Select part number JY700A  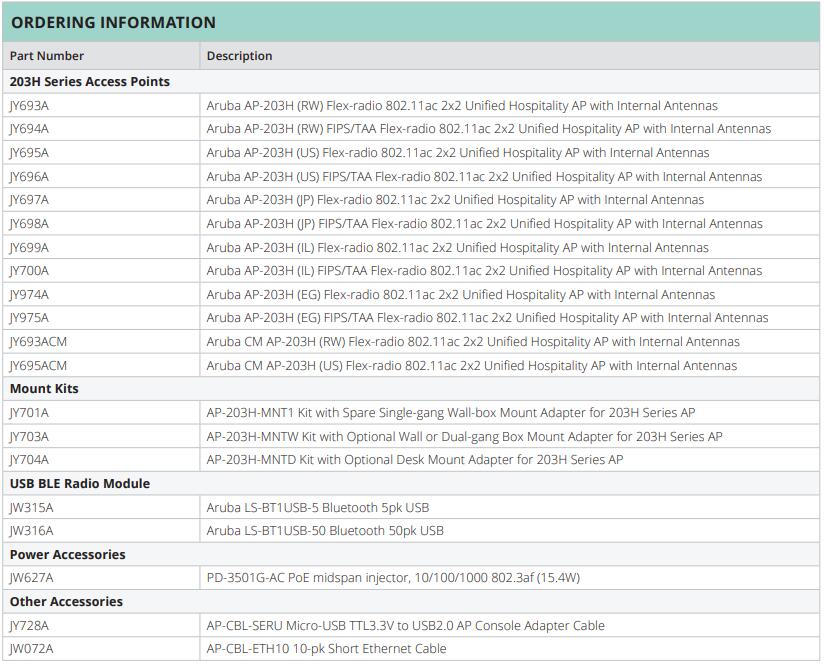29,271
